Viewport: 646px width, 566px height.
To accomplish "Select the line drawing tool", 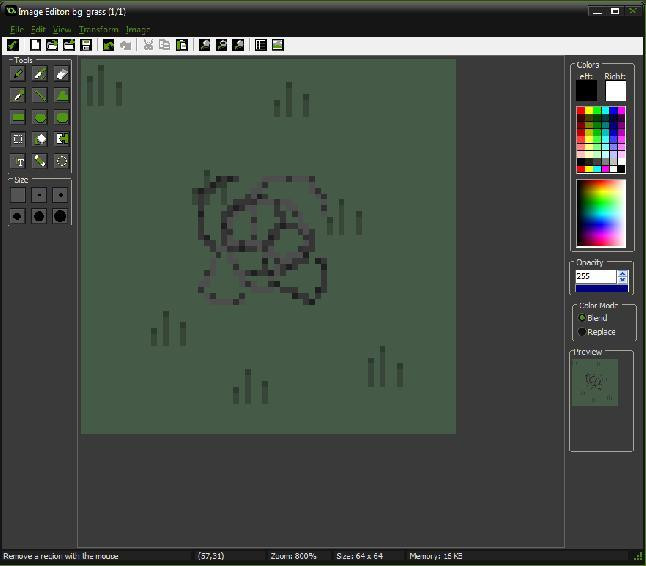I will click(x=40, y=96).
